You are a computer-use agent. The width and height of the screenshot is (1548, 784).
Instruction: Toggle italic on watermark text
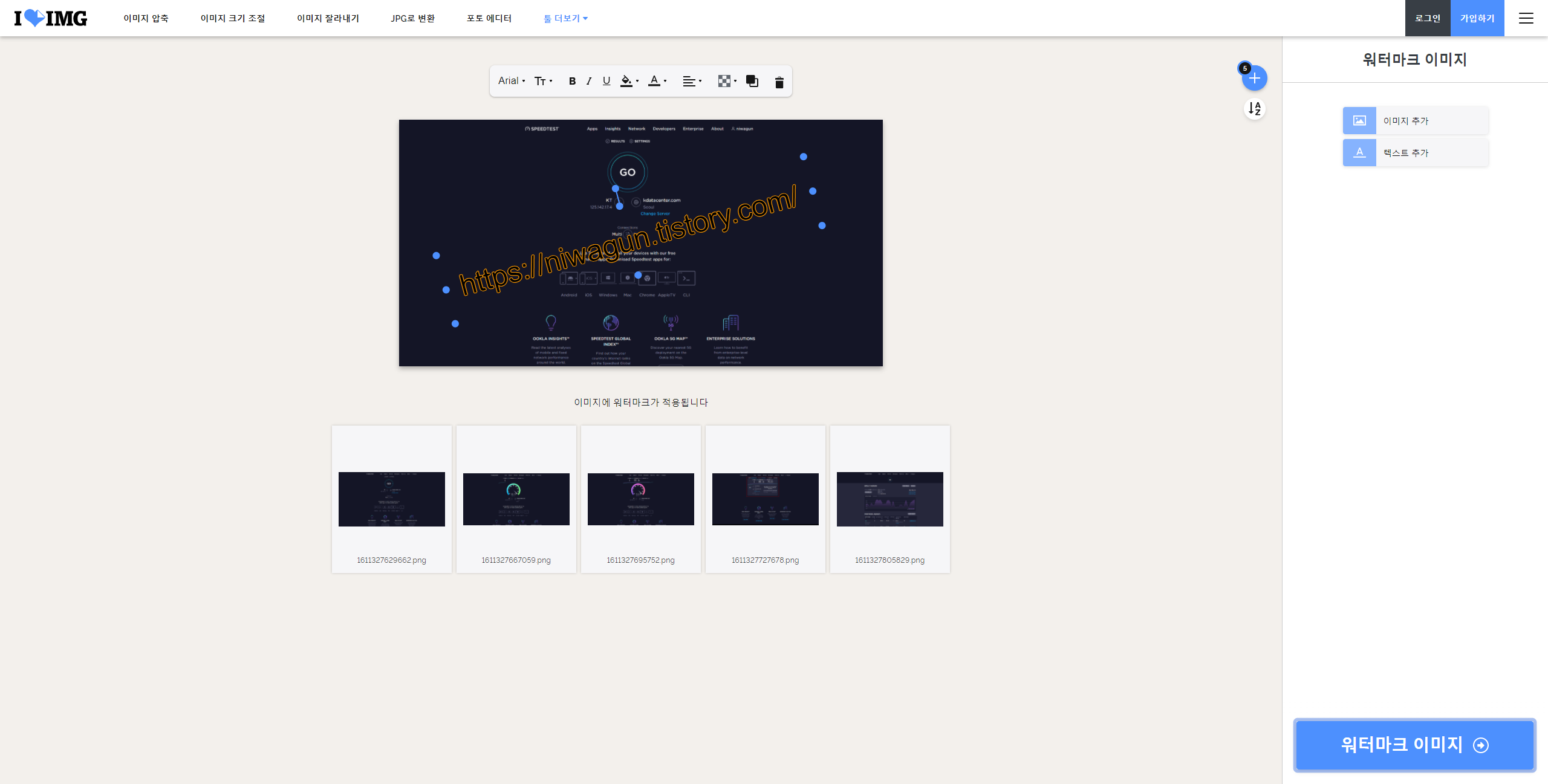click(x=589, y=81)
